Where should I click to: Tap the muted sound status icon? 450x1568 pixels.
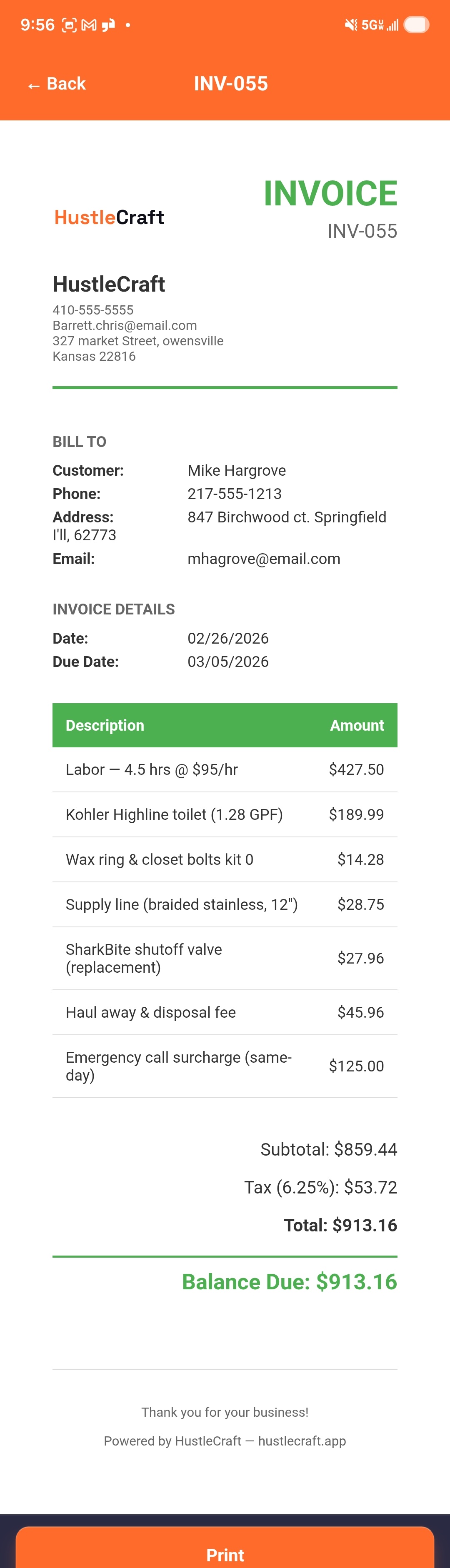[351, 25]
